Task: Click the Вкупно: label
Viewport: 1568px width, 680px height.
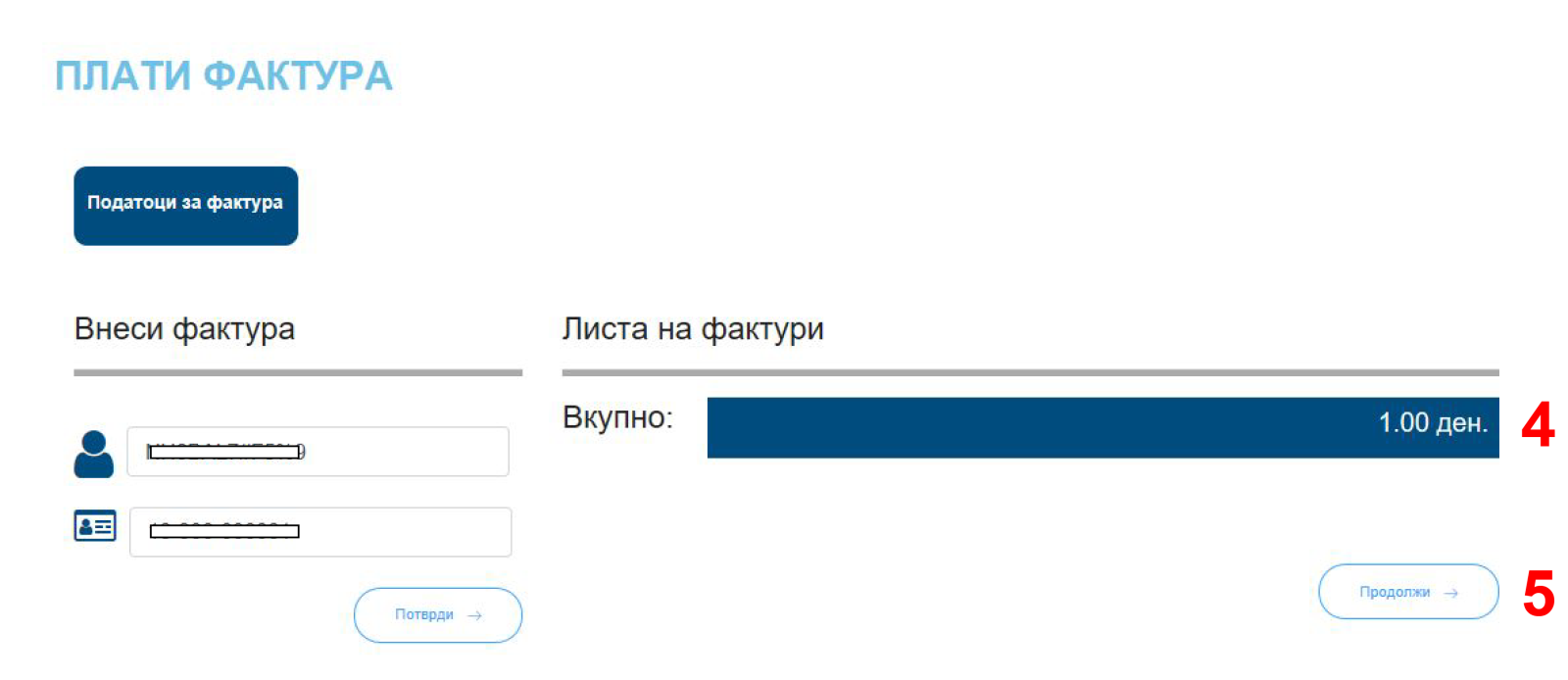Action: [618, 418]
